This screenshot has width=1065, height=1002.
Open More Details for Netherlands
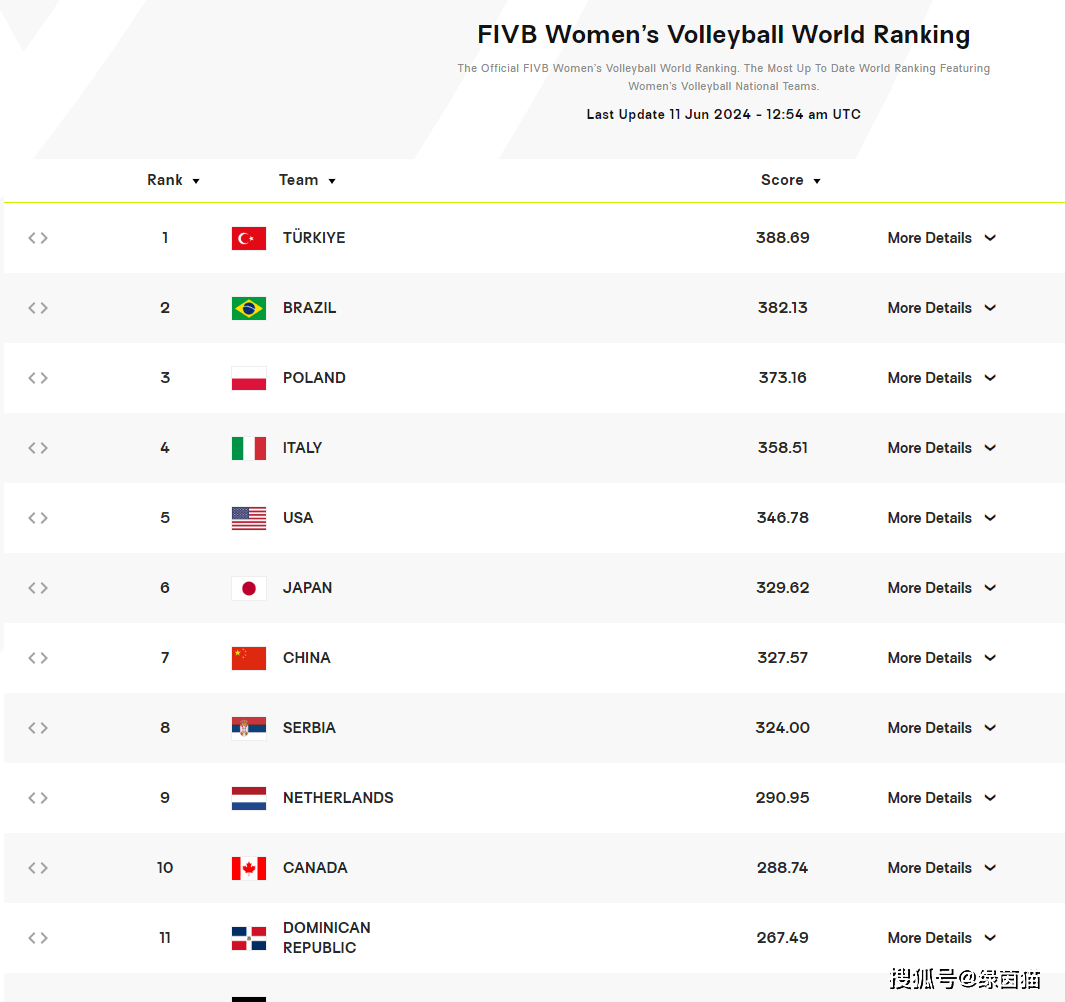[941, 798]
